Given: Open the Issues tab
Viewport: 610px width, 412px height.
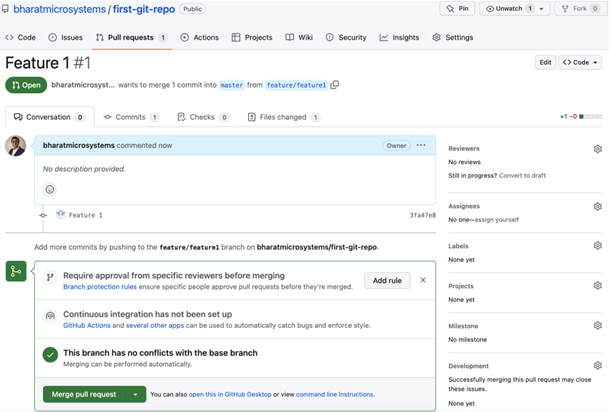Looking at the screenshot, I should pyautogui.click(x=65, y=37).
